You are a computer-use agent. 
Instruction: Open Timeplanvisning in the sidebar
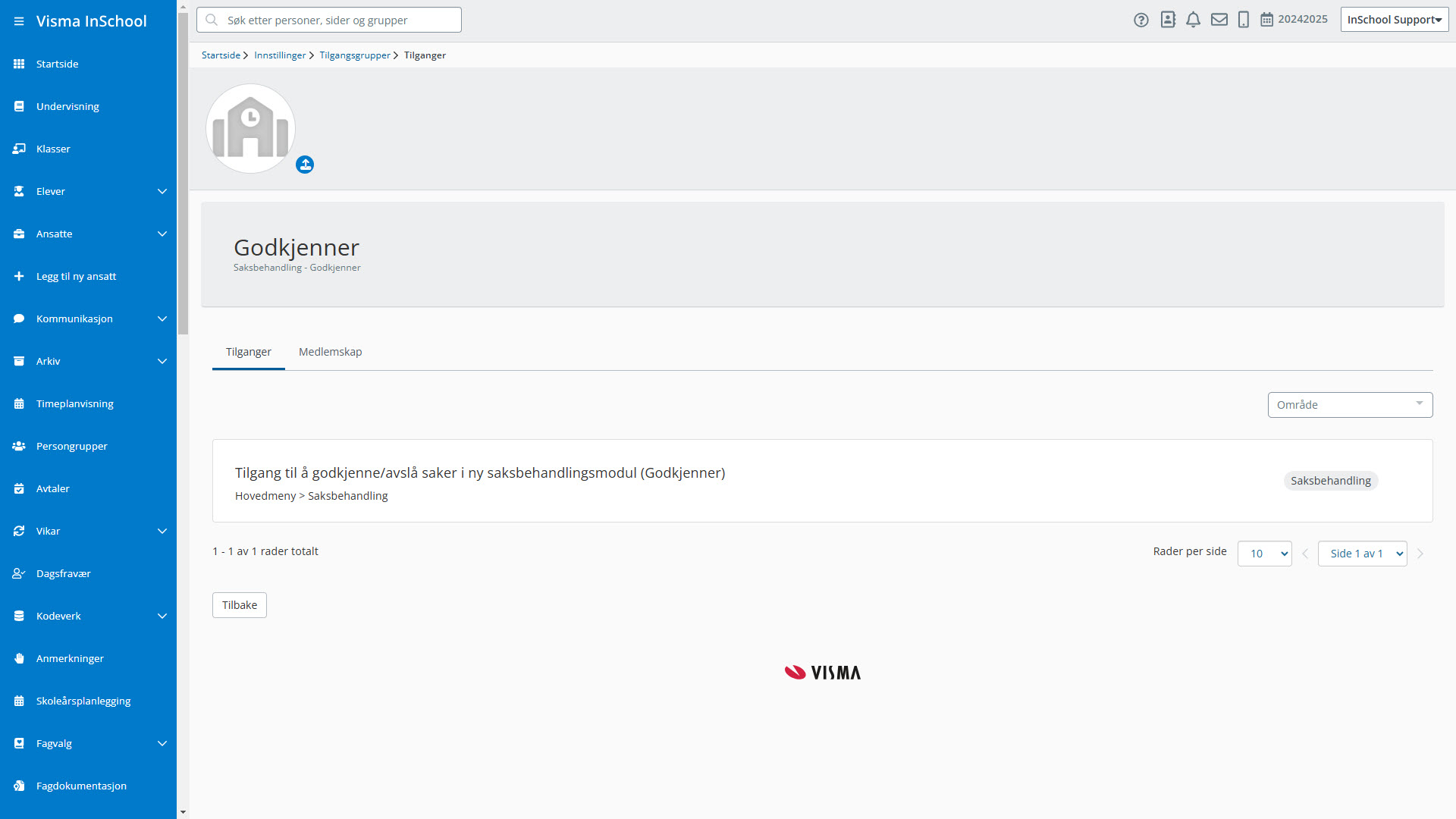tap(74, 403)
